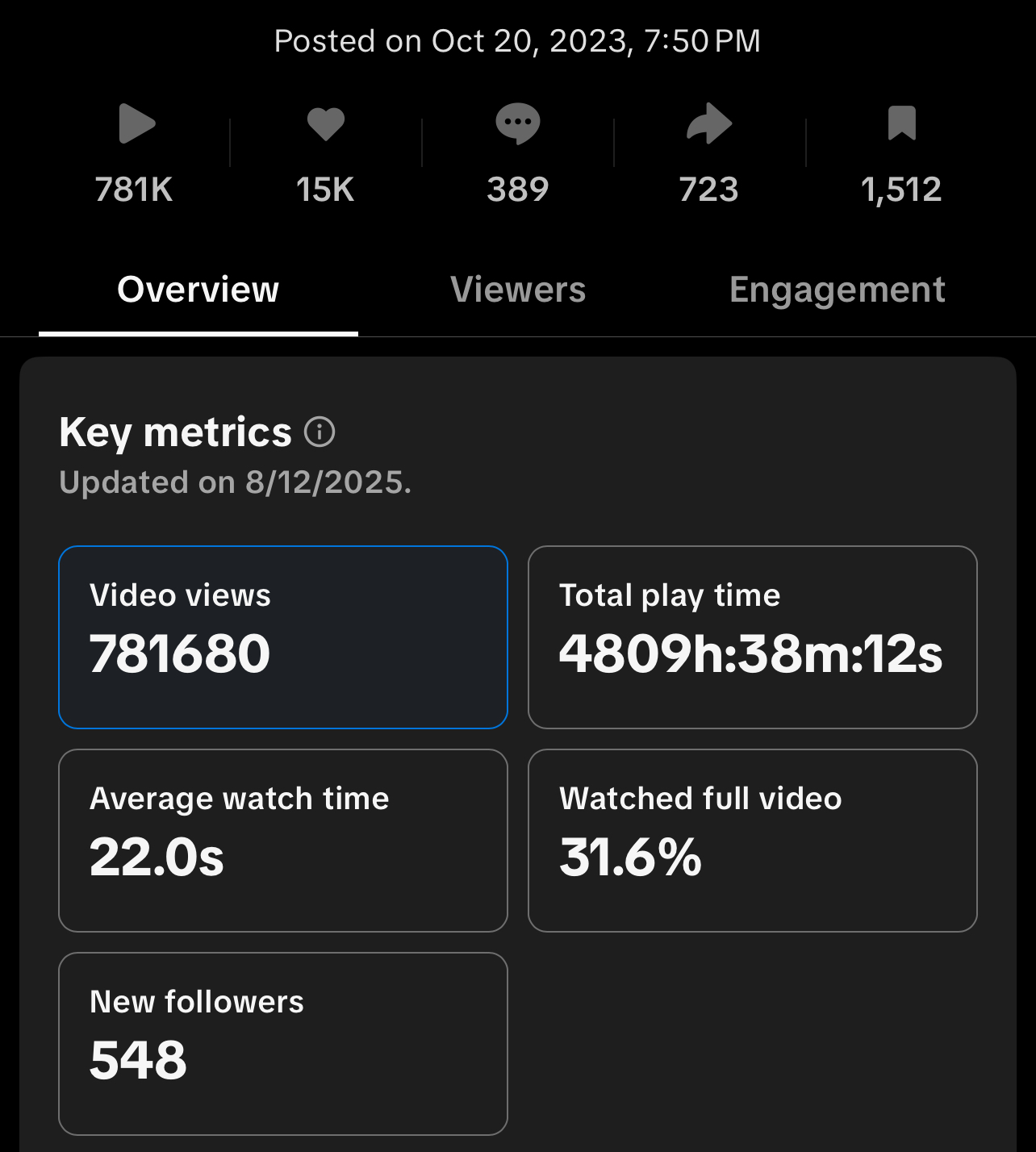The image size is (1036, 1152).
Task: Select the Total play time card
Action: (x=752, y=637)
